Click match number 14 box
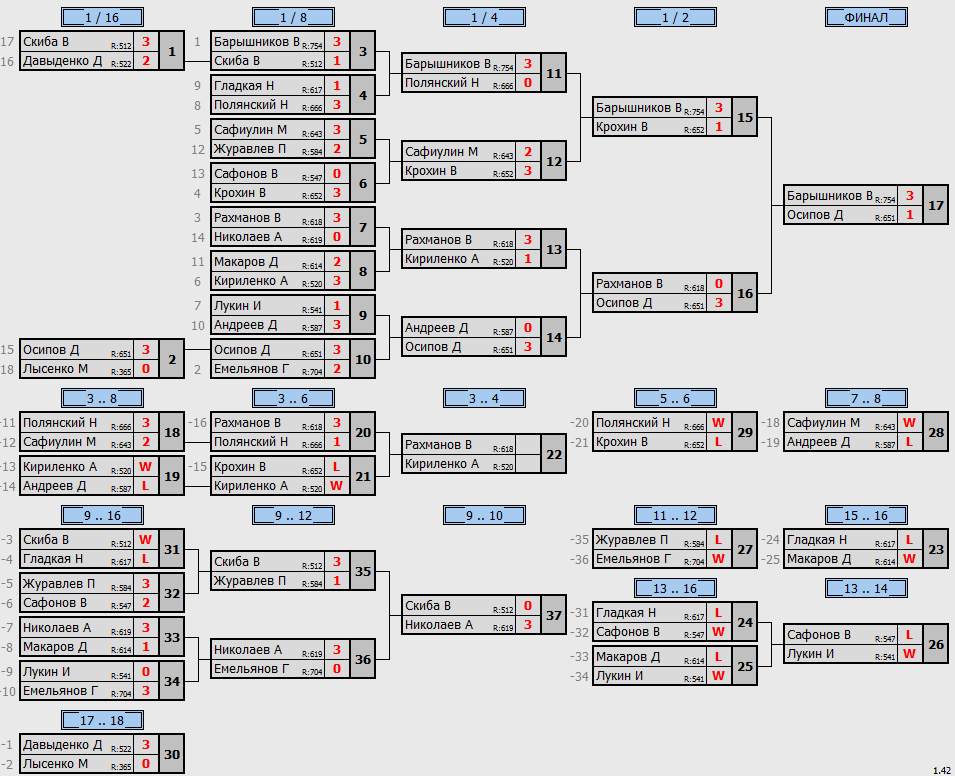This screenshot has width=955, height=776. [554, 337]
